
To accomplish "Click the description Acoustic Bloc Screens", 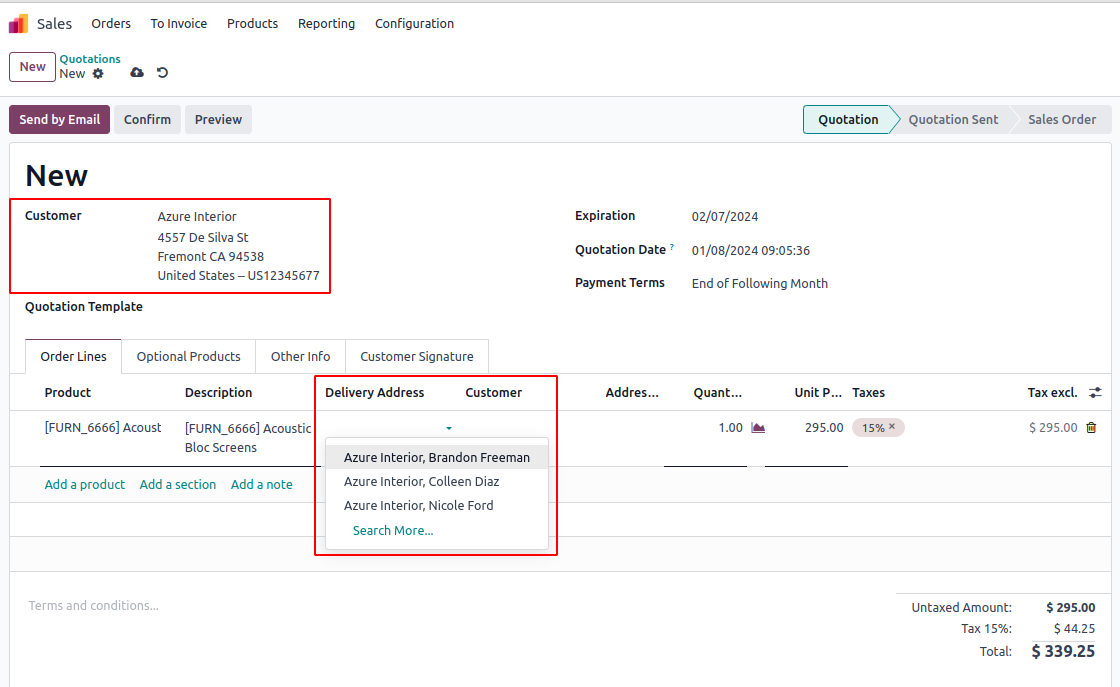I will pos(248,438).
